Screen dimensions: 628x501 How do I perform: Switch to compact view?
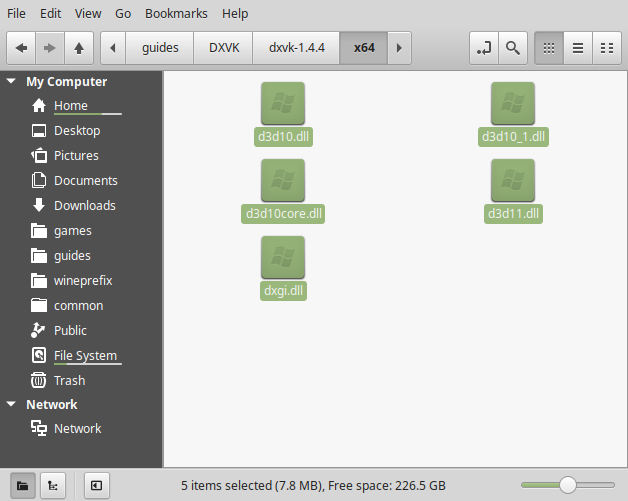point(607,48)
